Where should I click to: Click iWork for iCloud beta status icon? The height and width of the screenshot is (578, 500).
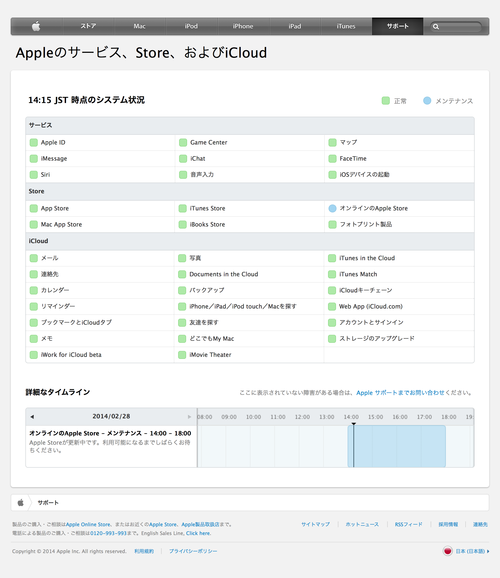click(34, 355)
